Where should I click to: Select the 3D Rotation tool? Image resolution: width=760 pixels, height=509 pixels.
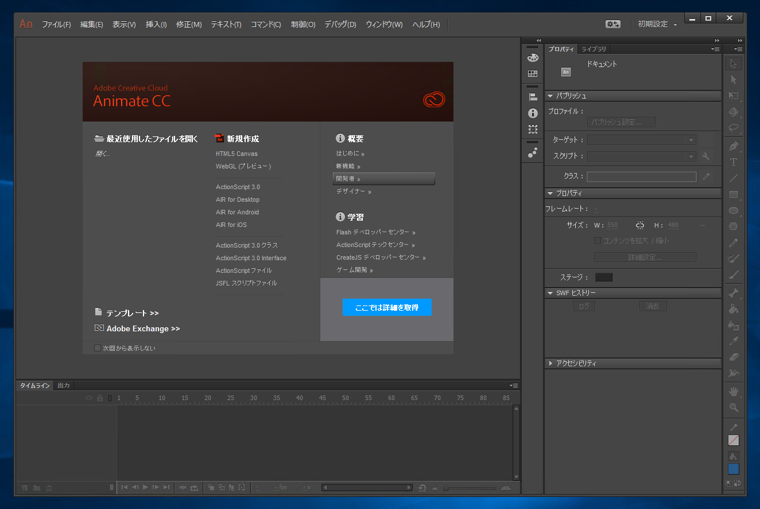[733, 112]
